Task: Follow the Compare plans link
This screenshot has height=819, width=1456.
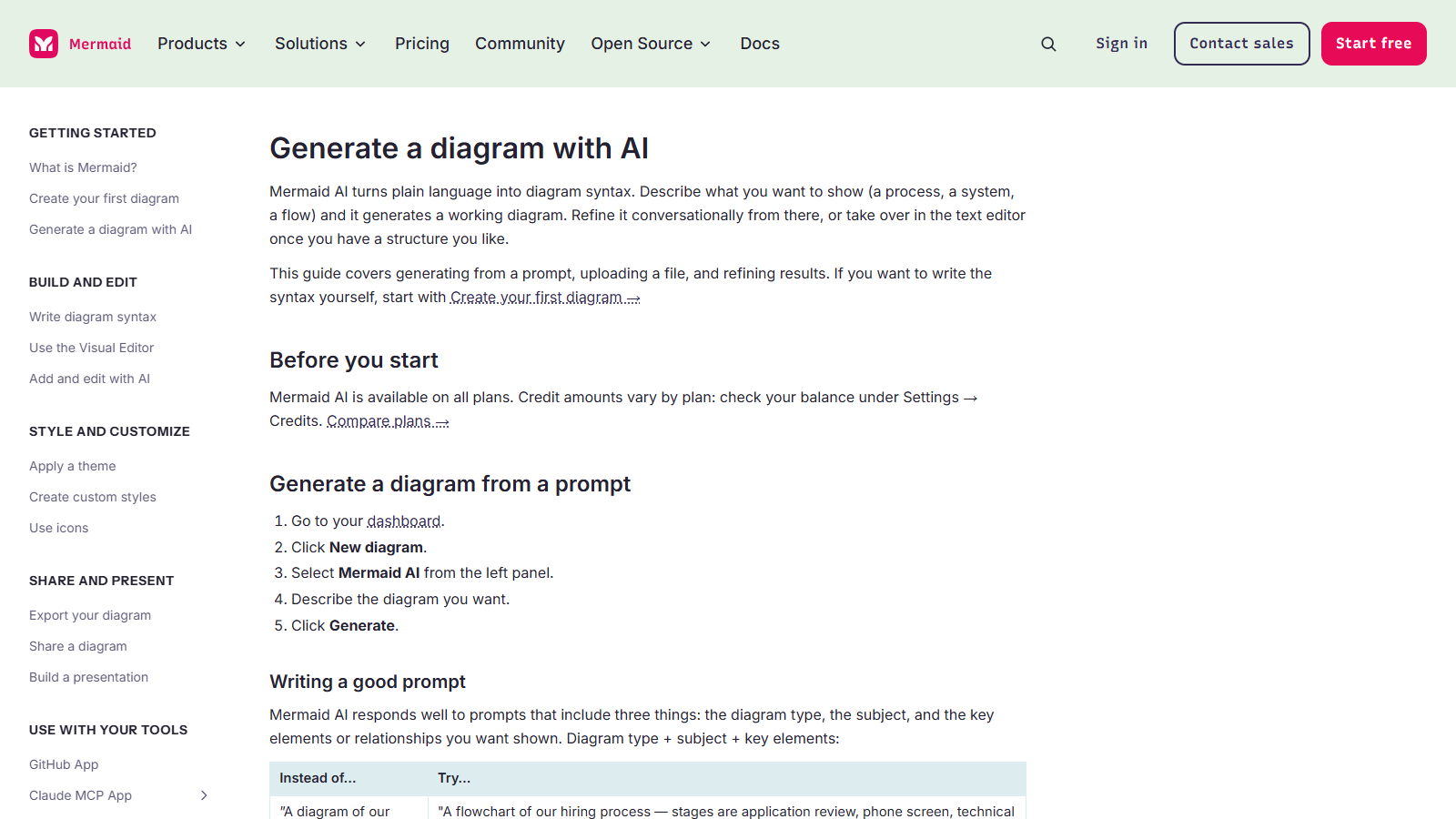Action: click(x=388, y=421)
